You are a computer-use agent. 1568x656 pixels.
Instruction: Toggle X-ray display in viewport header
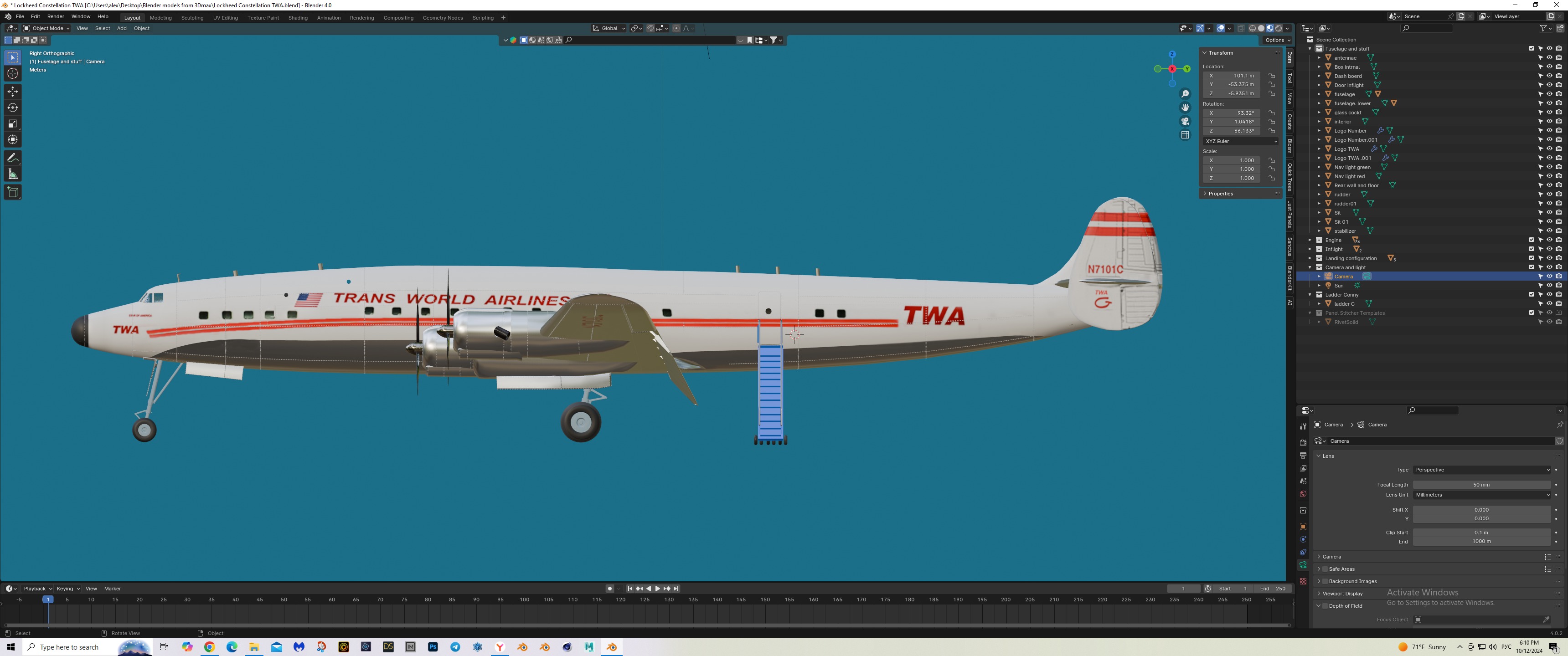coord(1241,28)
